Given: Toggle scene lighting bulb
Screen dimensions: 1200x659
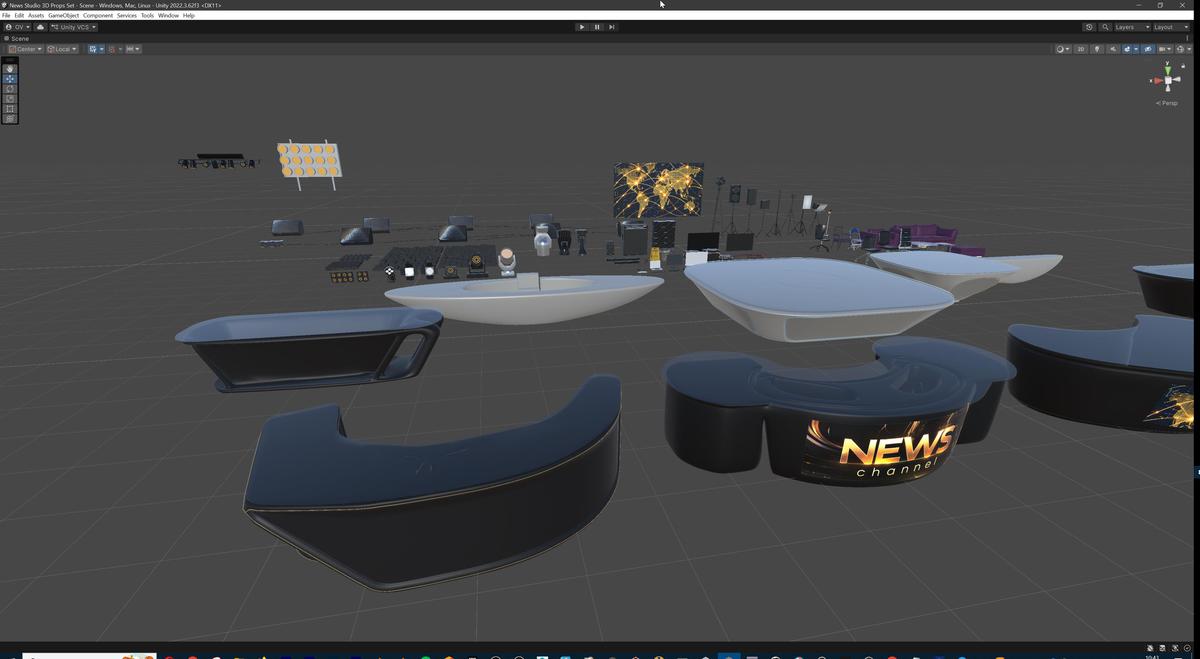Looking at the screenshot, I should [1097, 49].
